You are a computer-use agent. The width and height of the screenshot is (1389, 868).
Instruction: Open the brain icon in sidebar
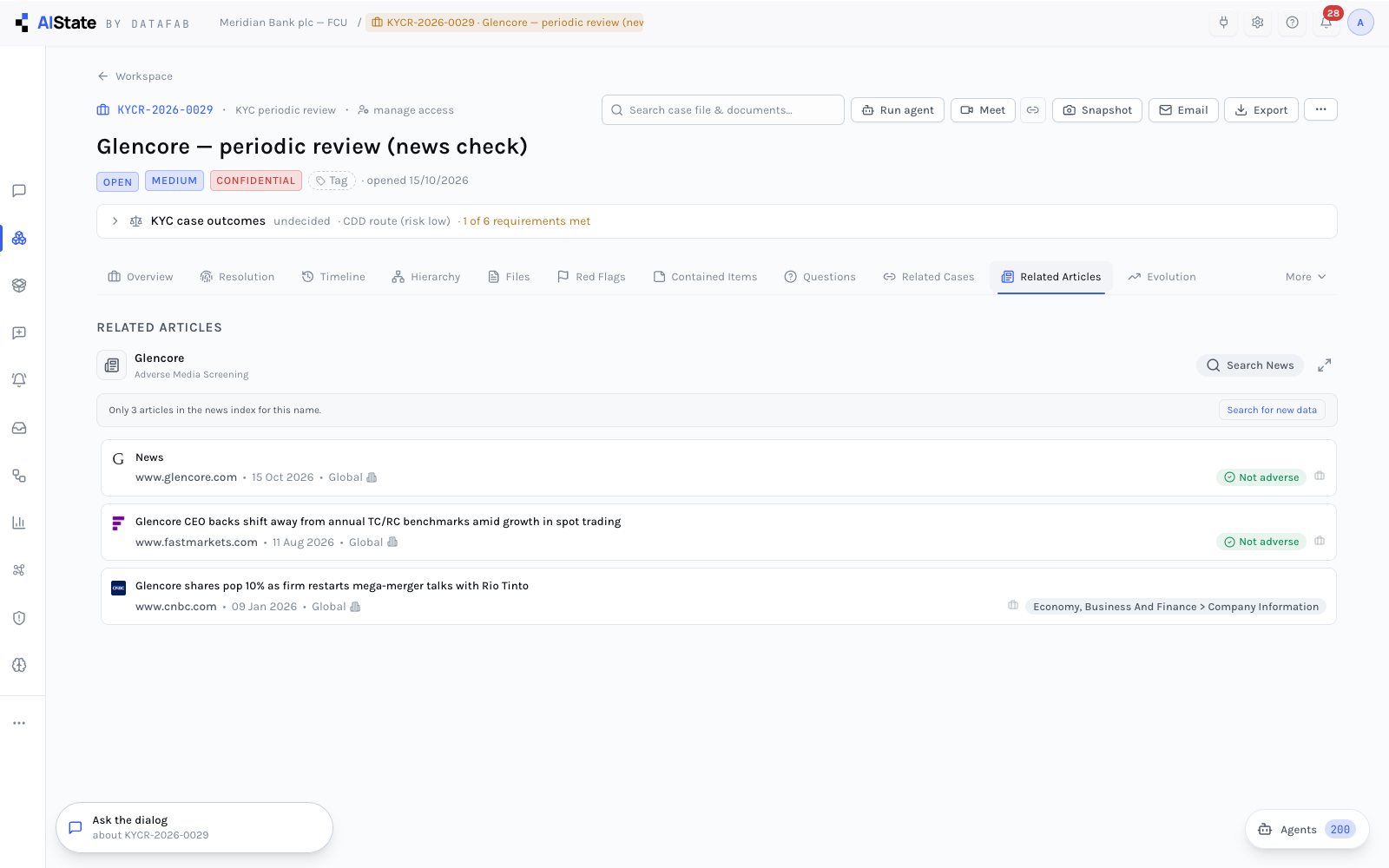19,665
